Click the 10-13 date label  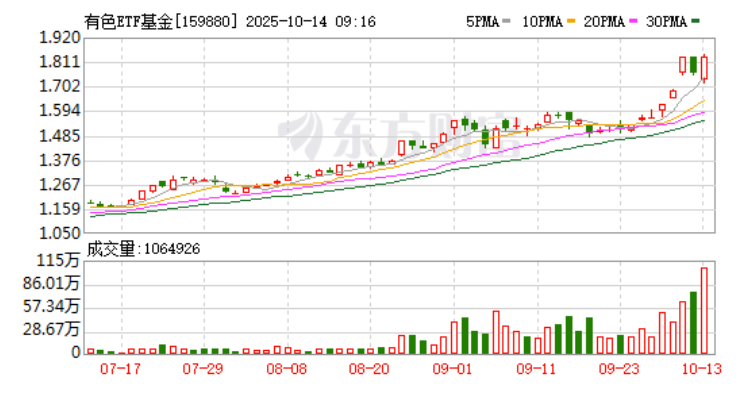pos(702,369)
